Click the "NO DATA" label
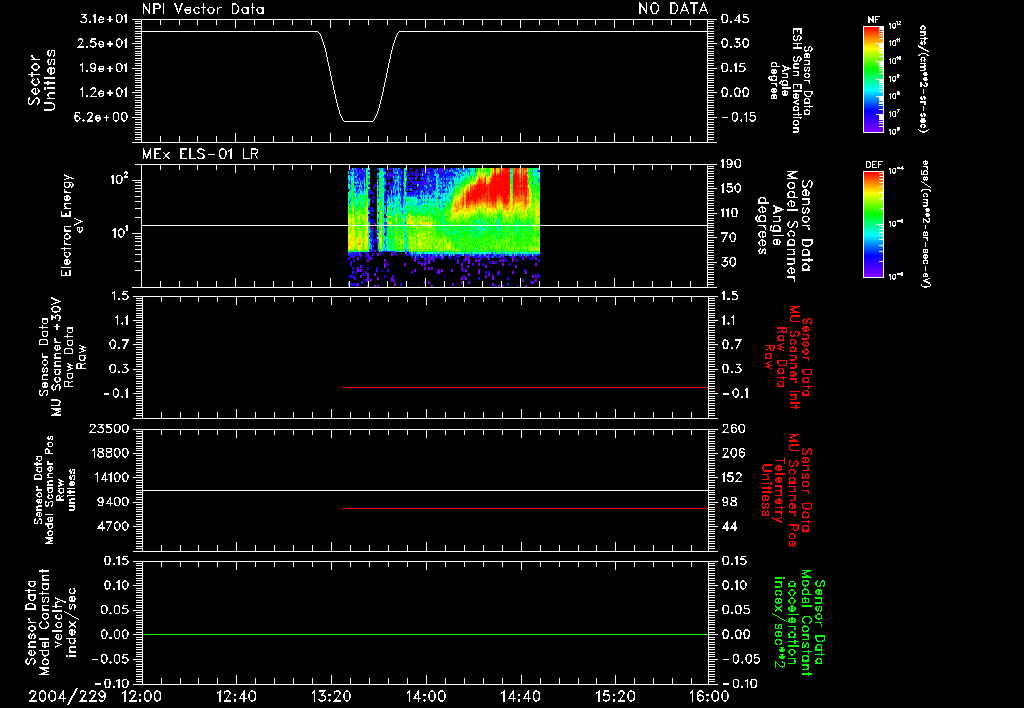1024x708 pixels. pyautogui.click(x=673, y=9)
